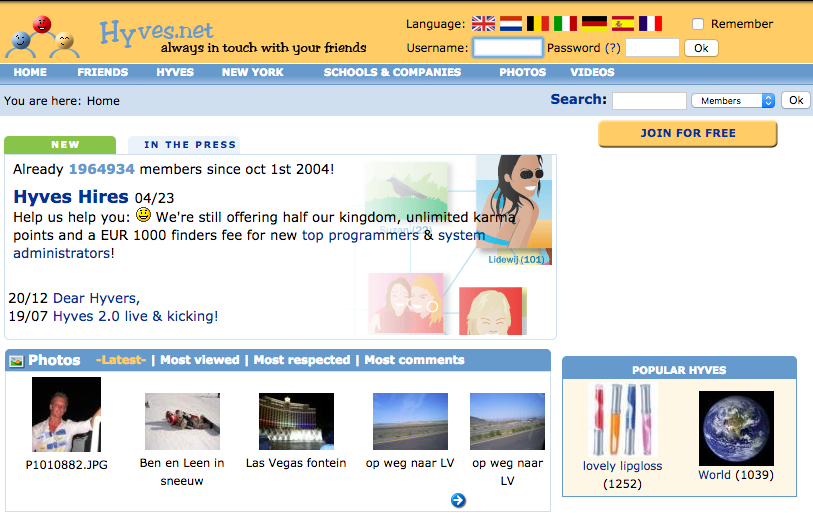Open the Ben en Leen in sneeuw thumbnail
Viewport: 813px width, 513px height.
click(x=182, y=421)
